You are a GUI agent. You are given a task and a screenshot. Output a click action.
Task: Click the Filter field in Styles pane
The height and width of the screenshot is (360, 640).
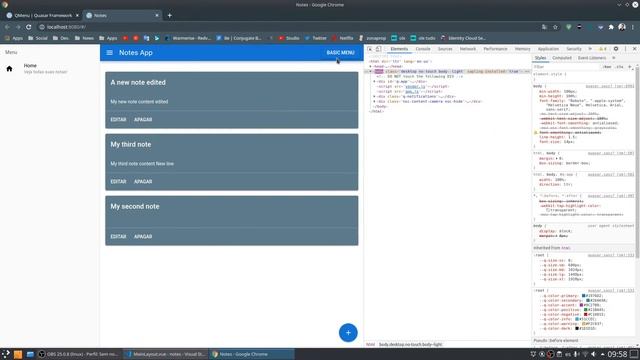tap(567, 67)
